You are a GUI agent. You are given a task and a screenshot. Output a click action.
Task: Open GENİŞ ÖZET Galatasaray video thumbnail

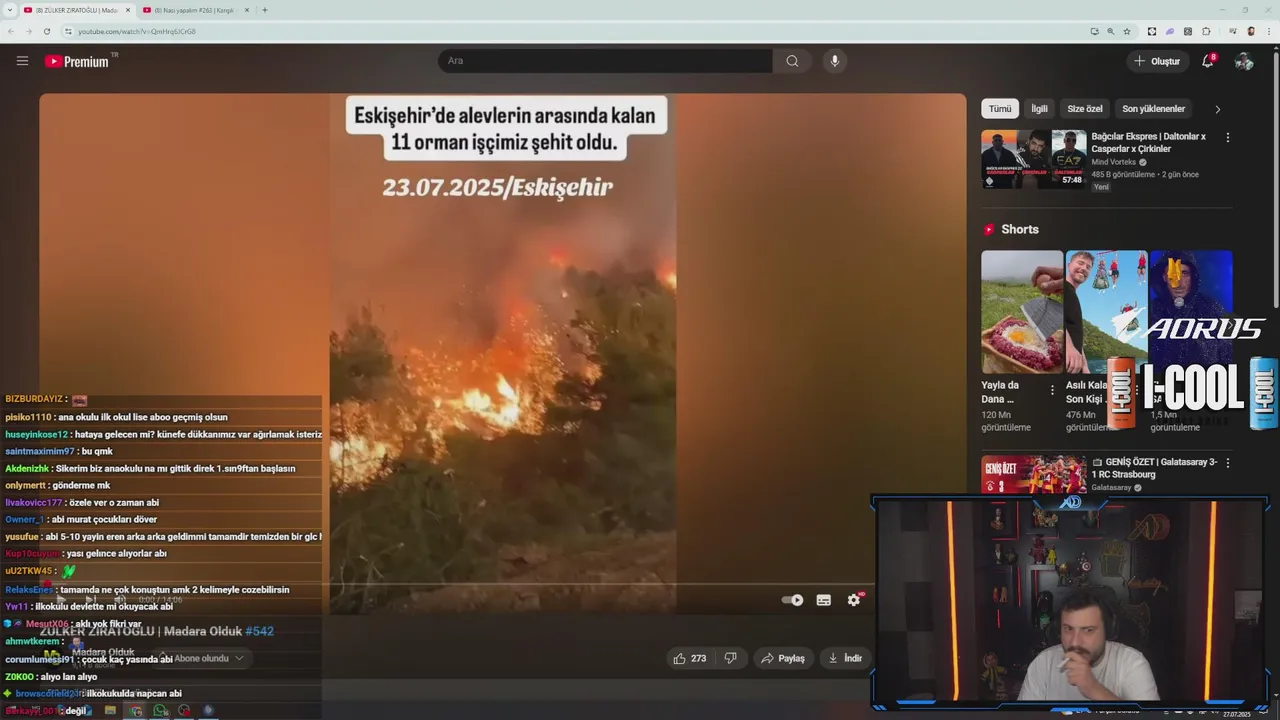tap(1033, 474)
